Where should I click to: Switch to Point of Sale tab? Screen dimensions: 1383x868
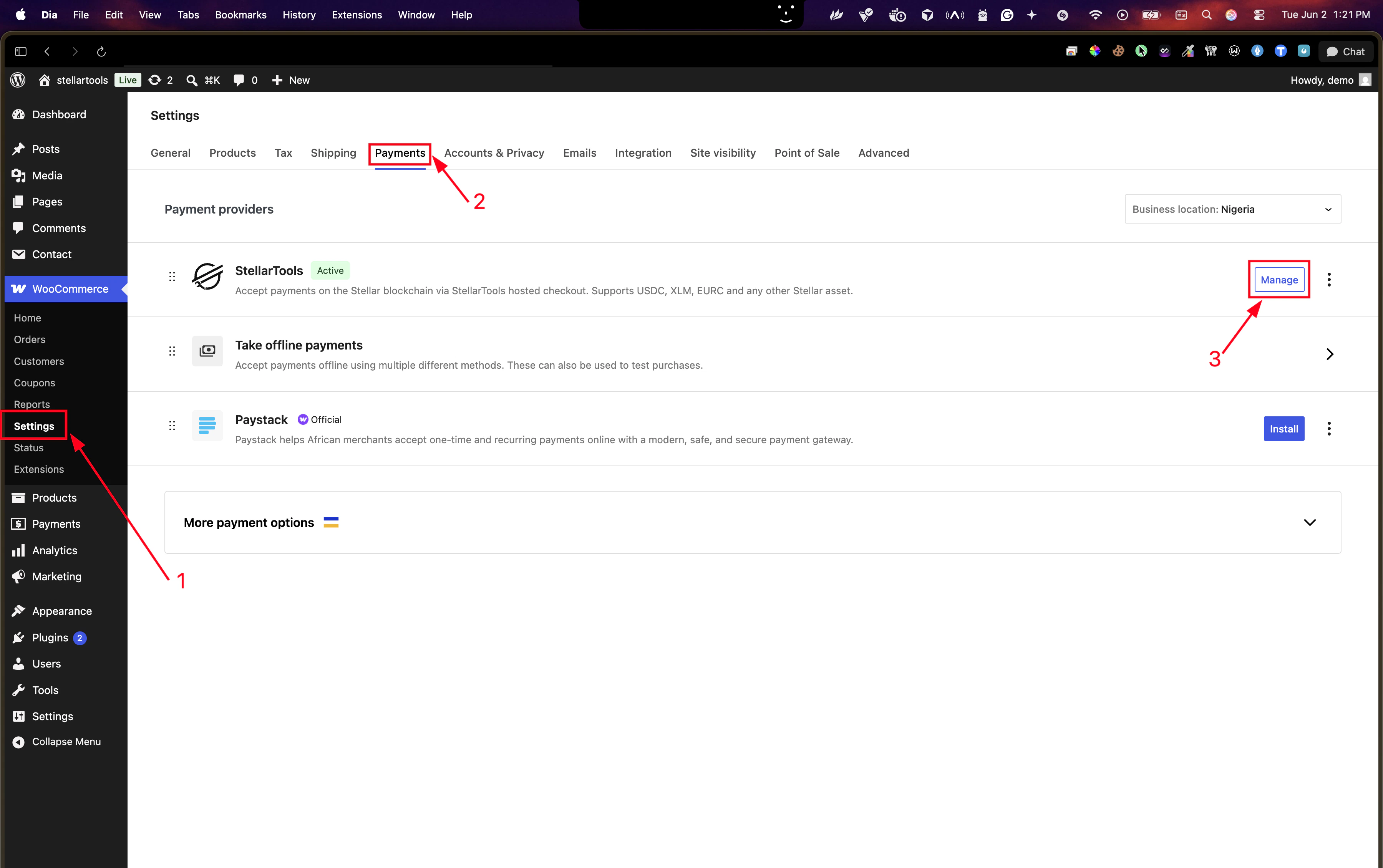click(807, 153)
